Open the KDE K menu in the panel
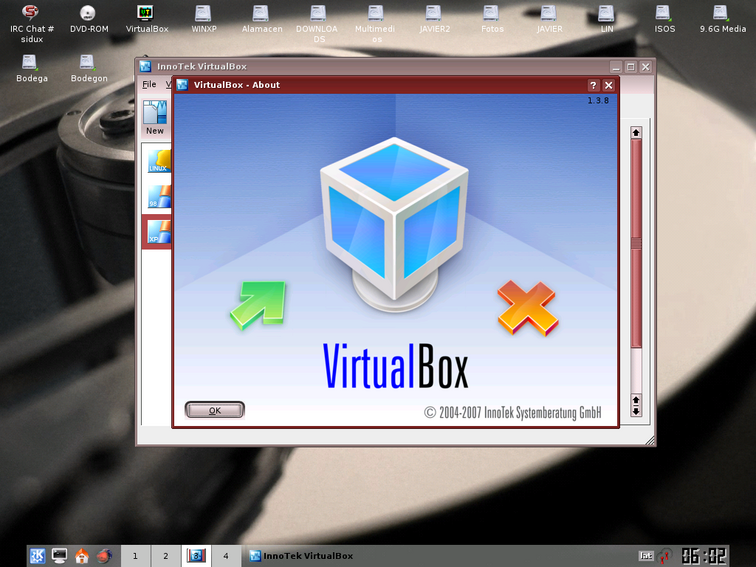Viewport: 756px width, 567px height. pos(38,556)
